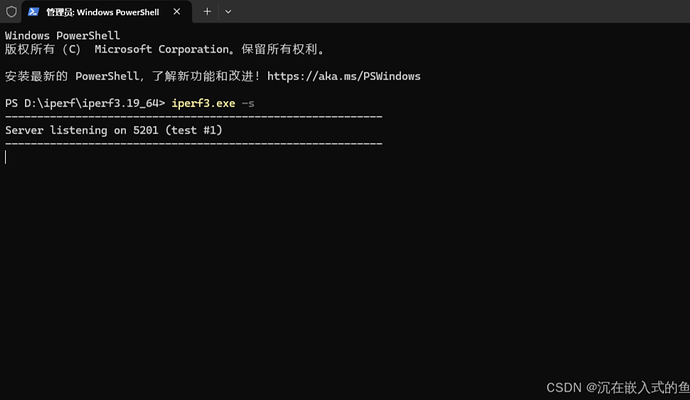This screenshot has width=690, height=400.
Task: Expand the new tab profile dropdown
Action: (228, 11)
